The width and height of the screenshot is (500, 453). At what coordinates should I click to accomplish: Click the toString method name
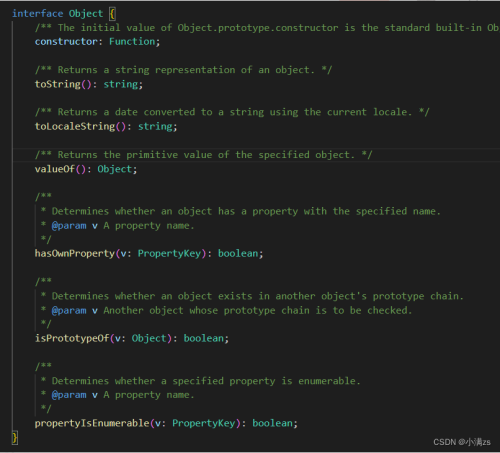58,84
